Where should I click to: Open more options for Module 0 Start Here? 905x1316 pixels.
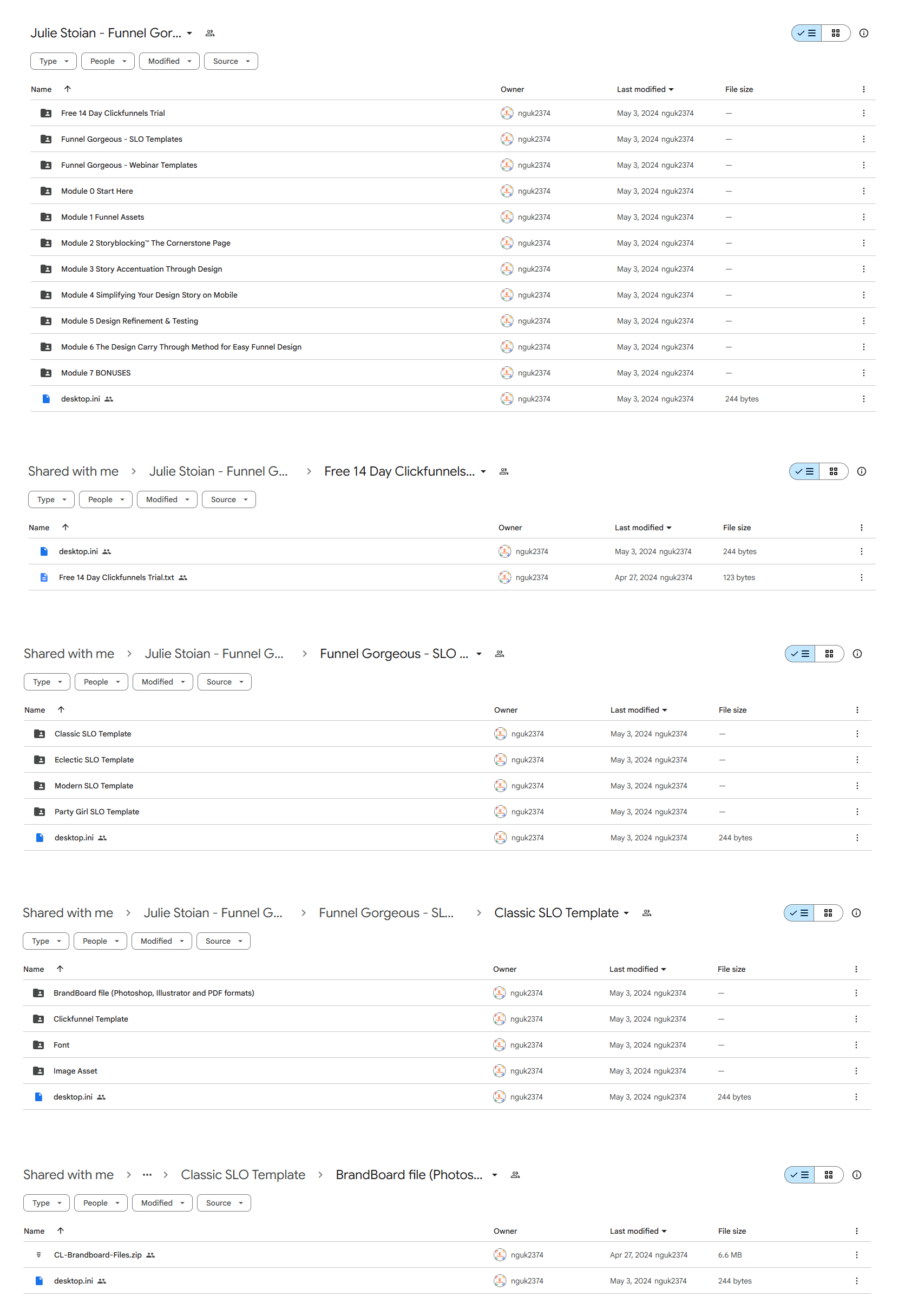pyautogui.click(x=863, y=191)
